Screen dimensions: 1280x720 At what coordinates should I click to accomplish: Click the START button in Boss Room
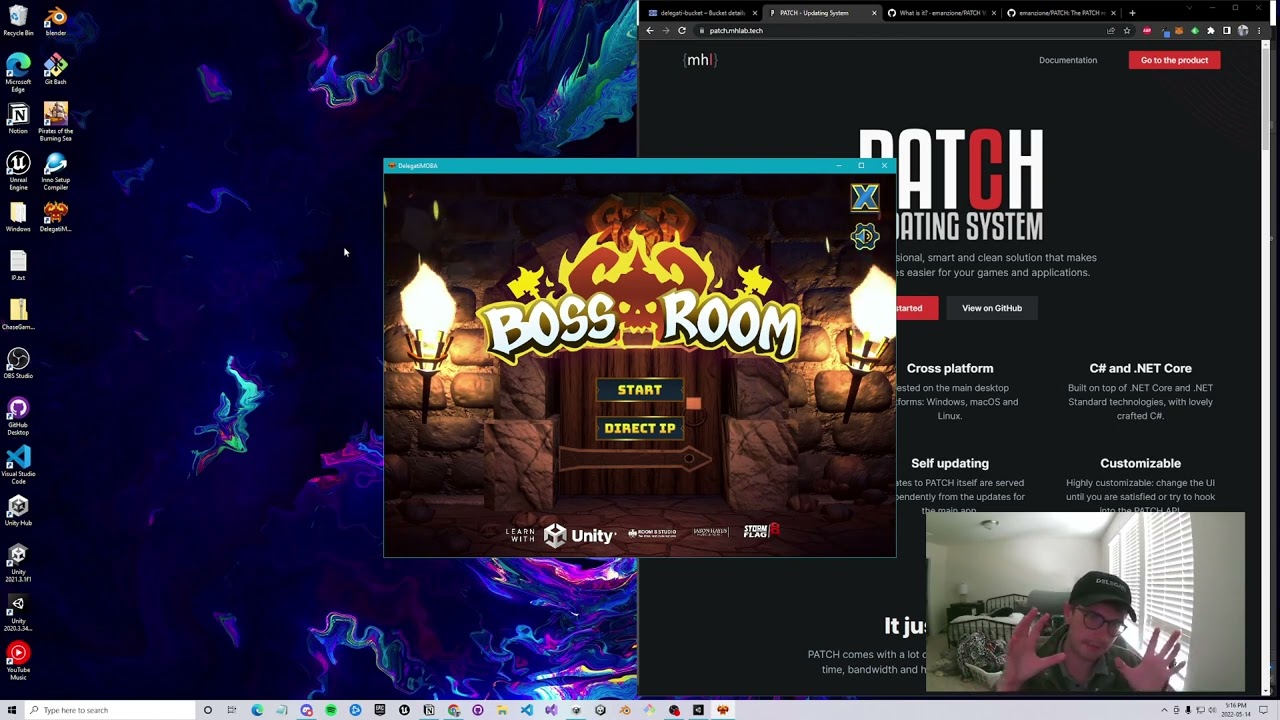pos(640,390)
